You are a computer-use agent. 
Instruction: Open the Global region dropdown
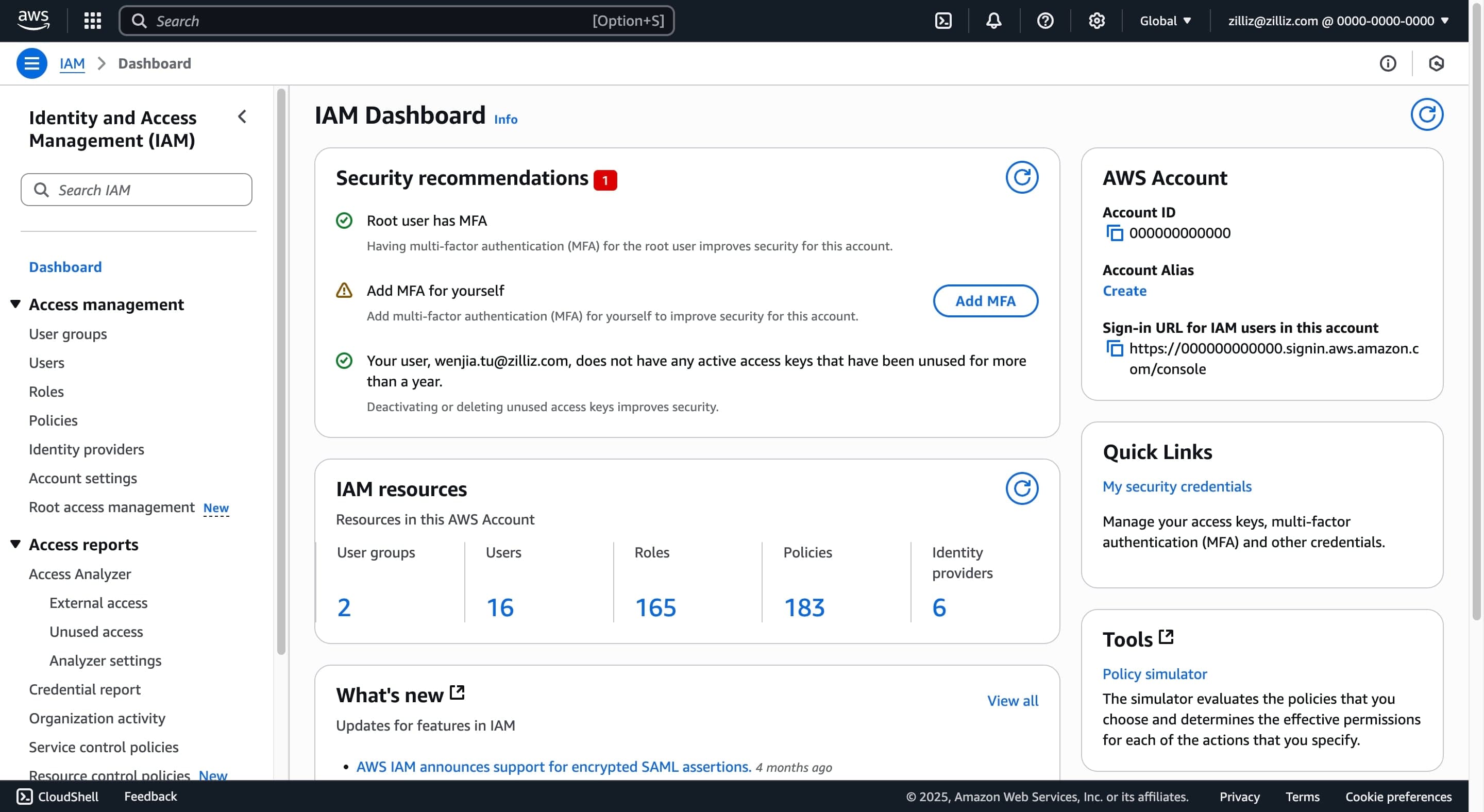point(1166,21)
